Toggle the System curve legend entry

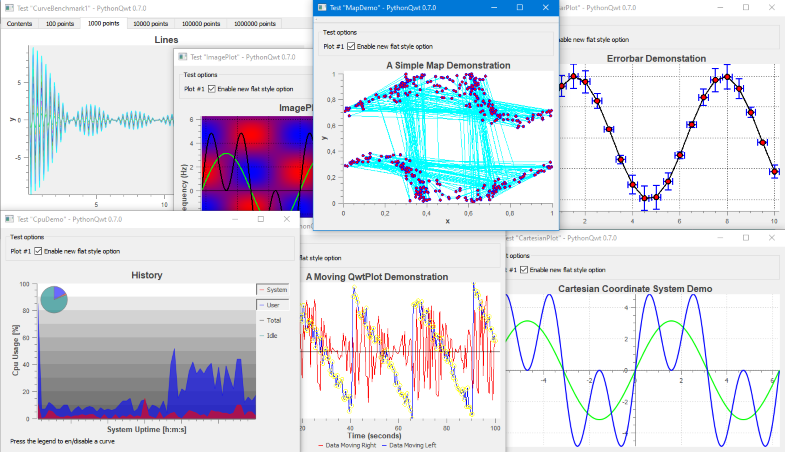tap(274, 290)
